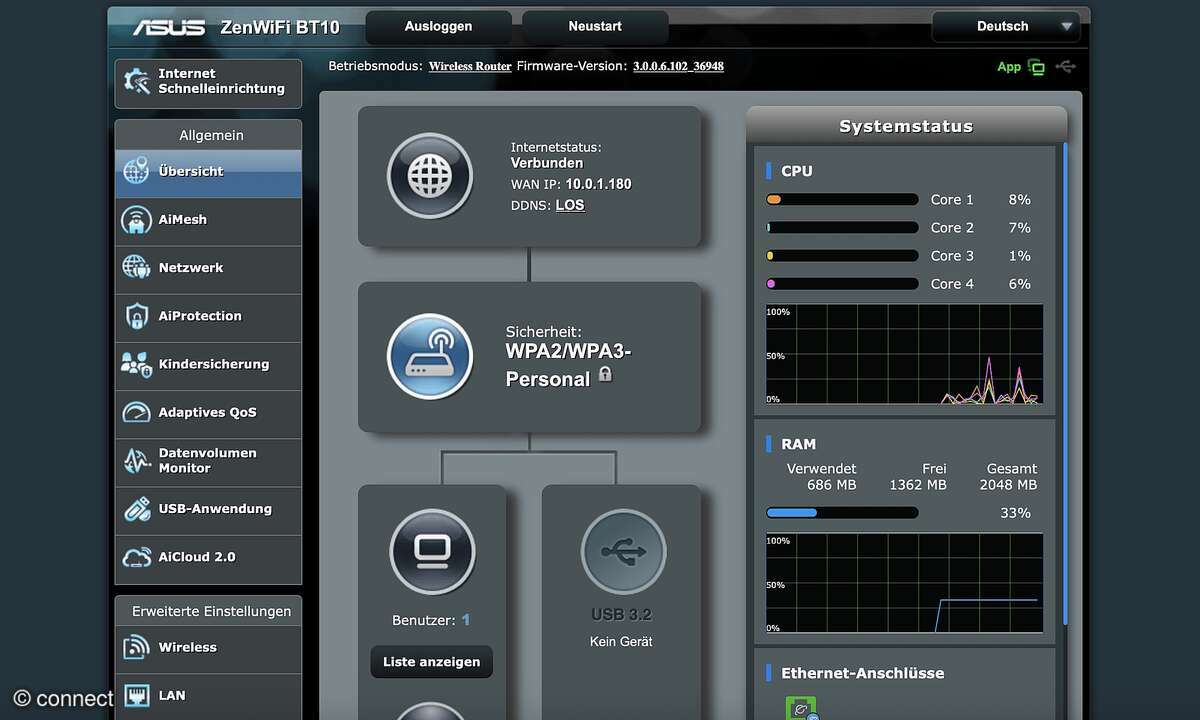Image resolution: width=1200 pixels, height=720 pixels.
Task: Click the CPU usage graph
Action: tap(904, 355)
